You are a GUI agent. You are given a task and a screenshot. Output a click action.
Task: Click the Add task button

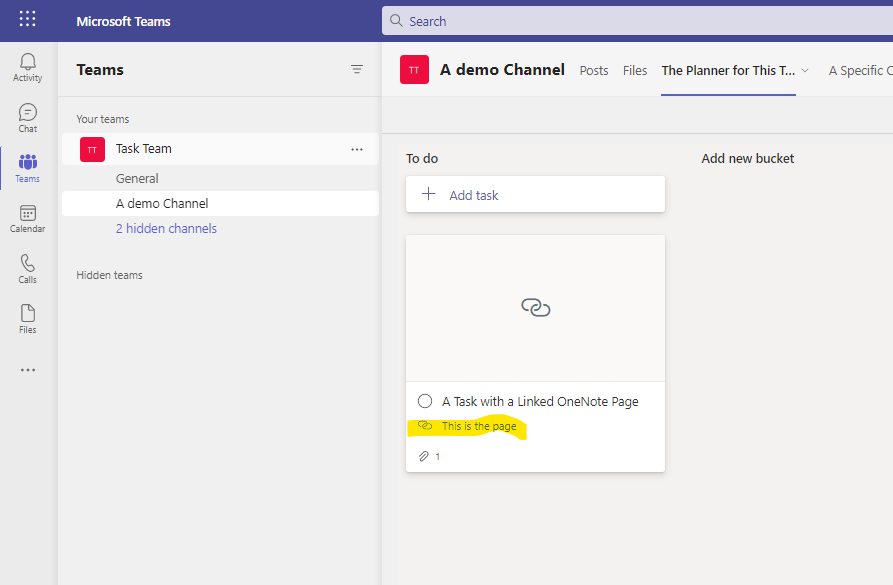(535, 194)
